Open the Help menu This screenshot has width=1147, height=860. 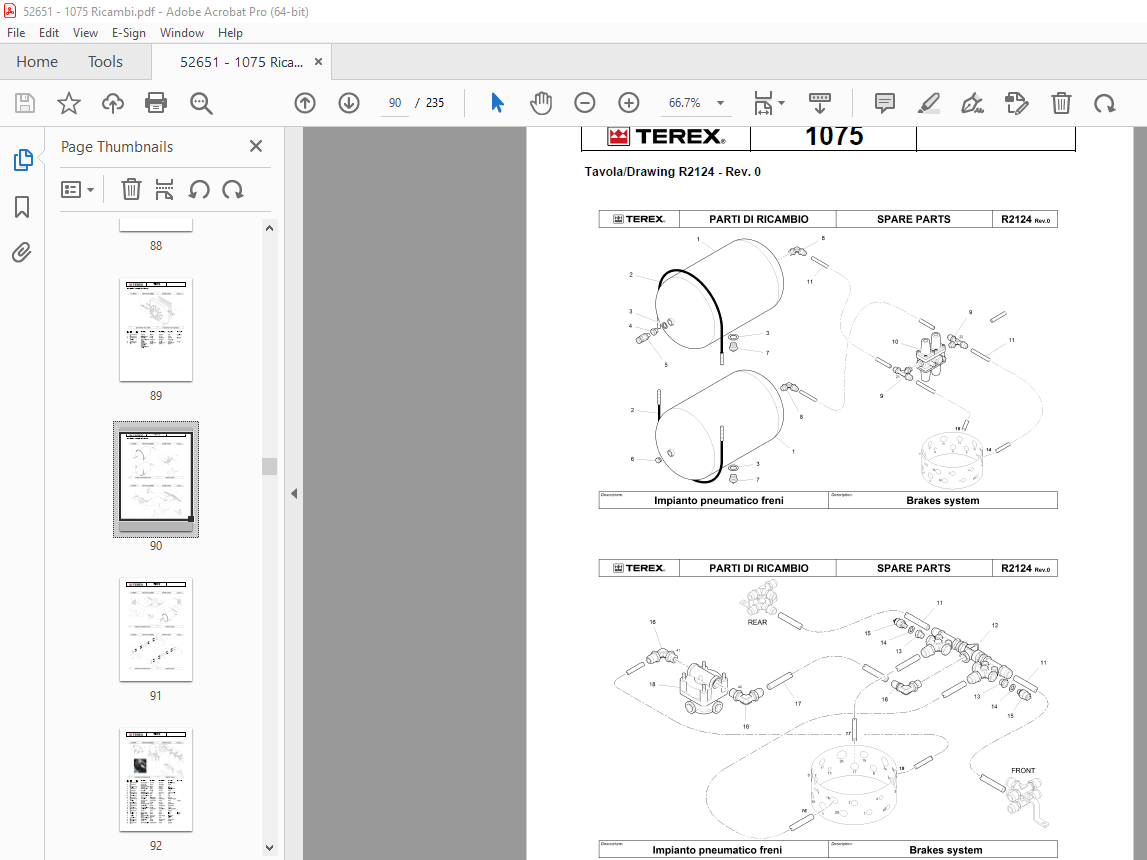230,33
